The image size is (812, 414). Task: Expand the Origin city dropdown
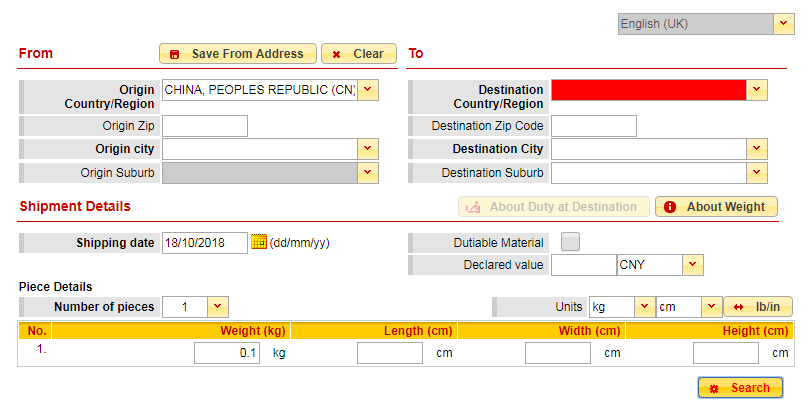[x=369, y=149]
